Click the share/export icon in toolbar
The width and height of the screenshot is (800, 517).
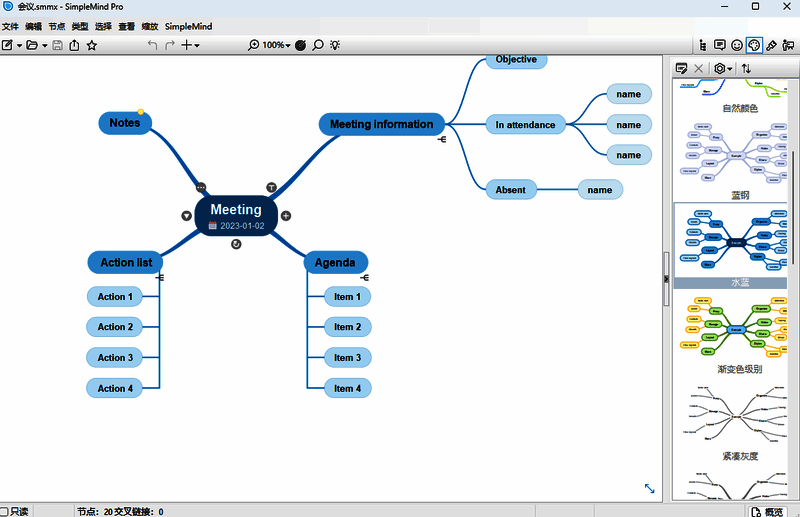(x=74, y=45)
